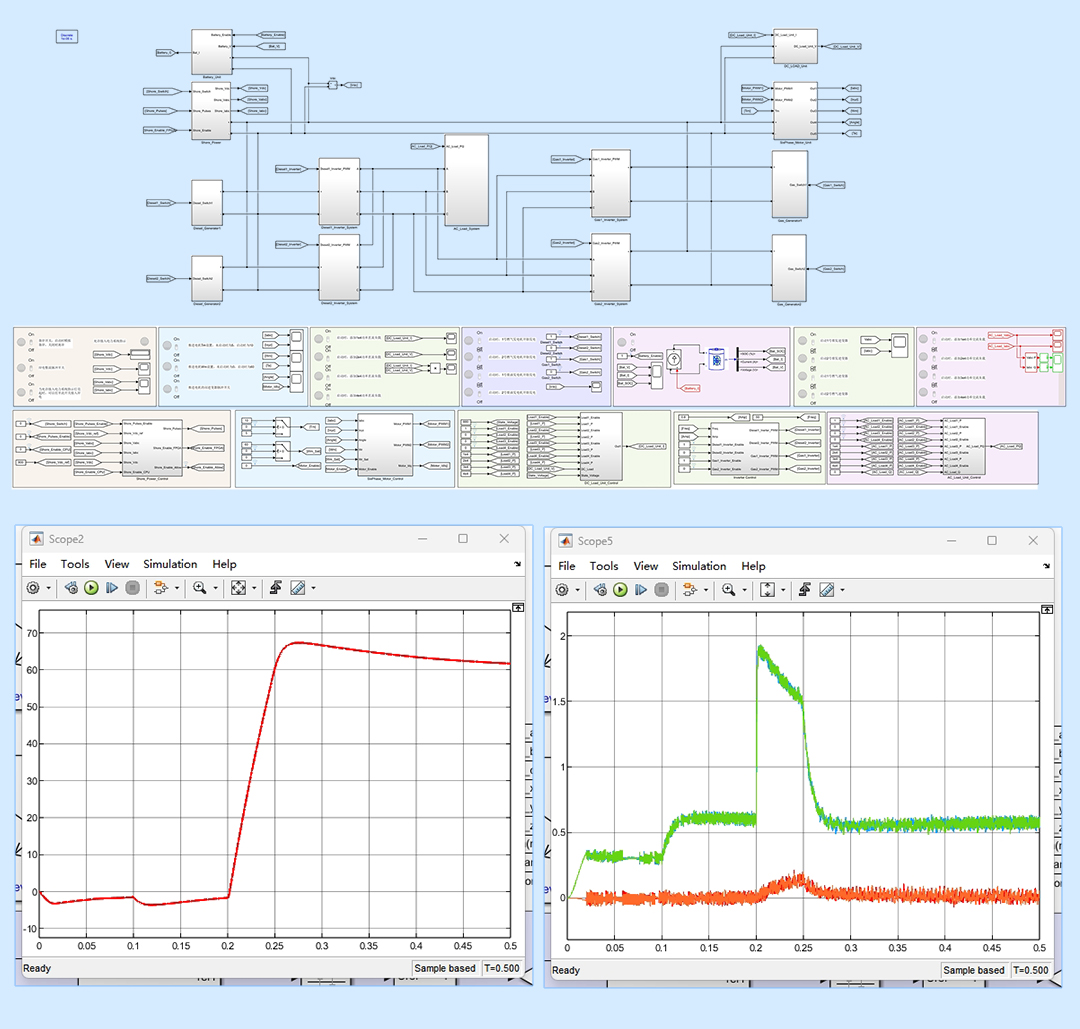Screen dimensions: 1080x1029
Task: Select the Zoom magnifier tool in Scope5
Action: [x=729, y=590]
